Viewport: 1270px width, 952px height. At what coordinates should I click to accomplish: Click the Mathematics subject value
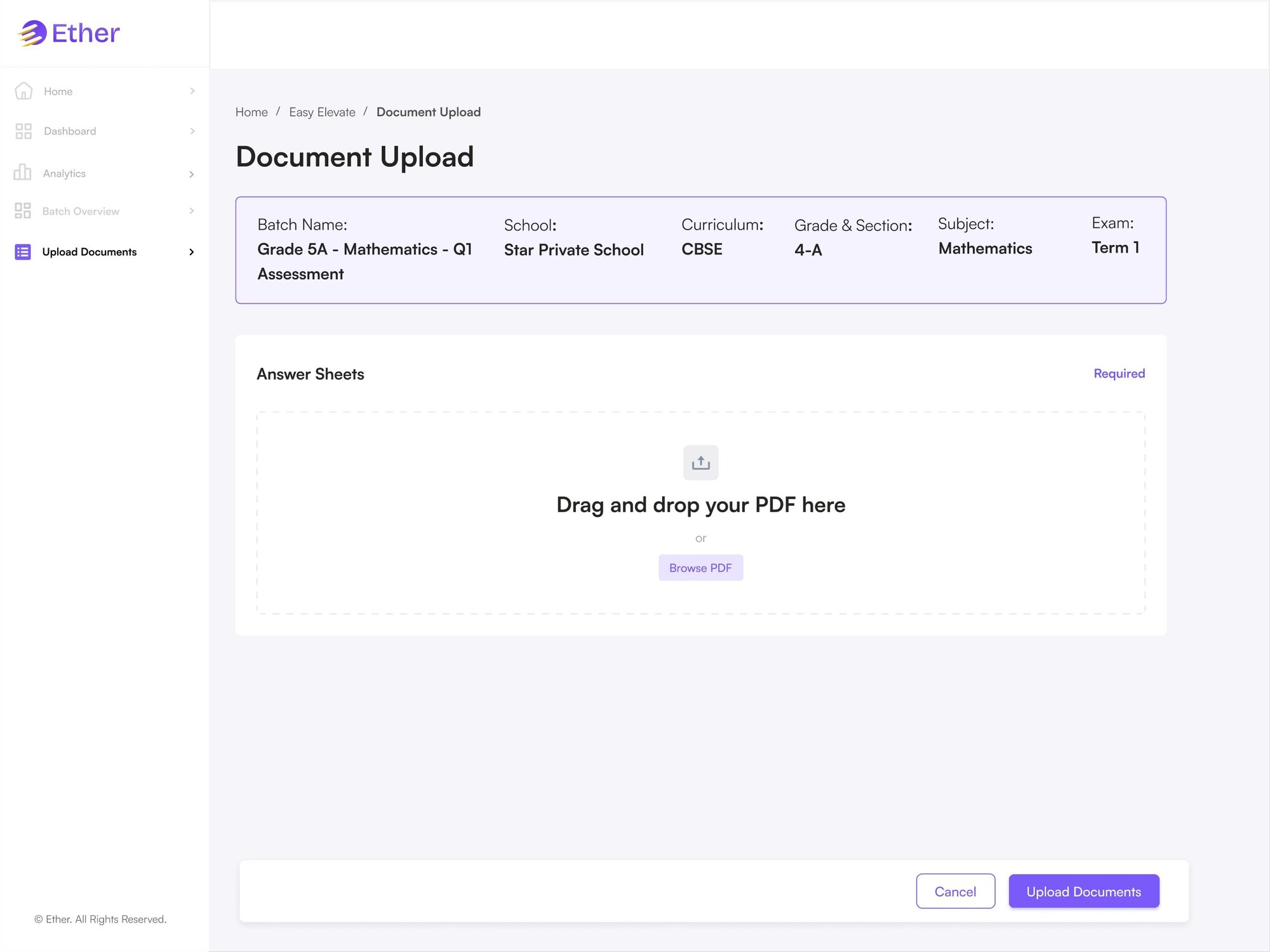pos(986,248)
